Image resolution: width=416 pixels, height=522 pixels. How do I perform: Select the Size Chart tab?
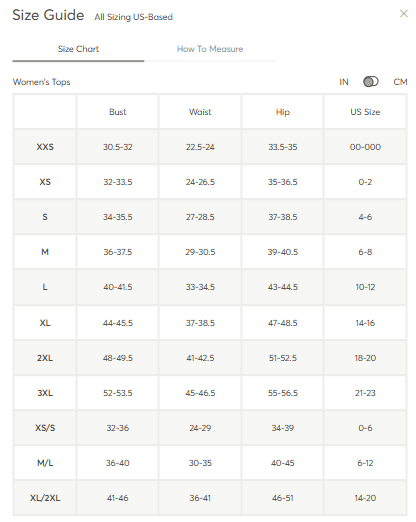coord(78,49)
